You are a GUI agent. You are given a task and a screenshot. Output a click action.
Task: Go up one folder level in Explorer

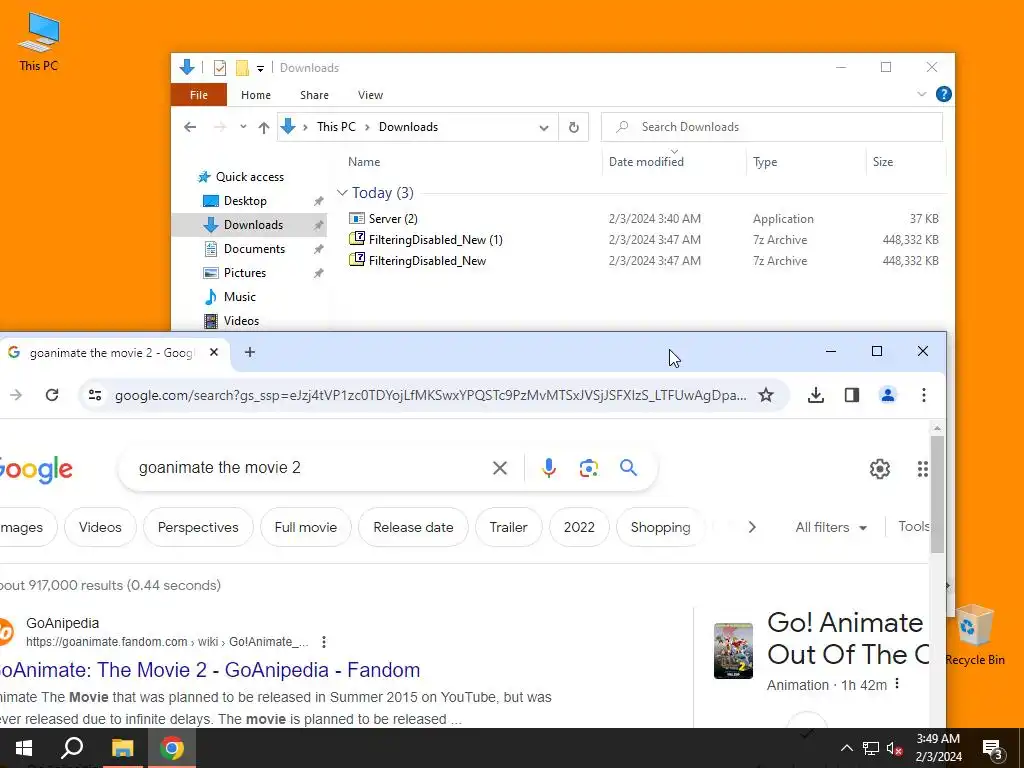coord(264,127)
